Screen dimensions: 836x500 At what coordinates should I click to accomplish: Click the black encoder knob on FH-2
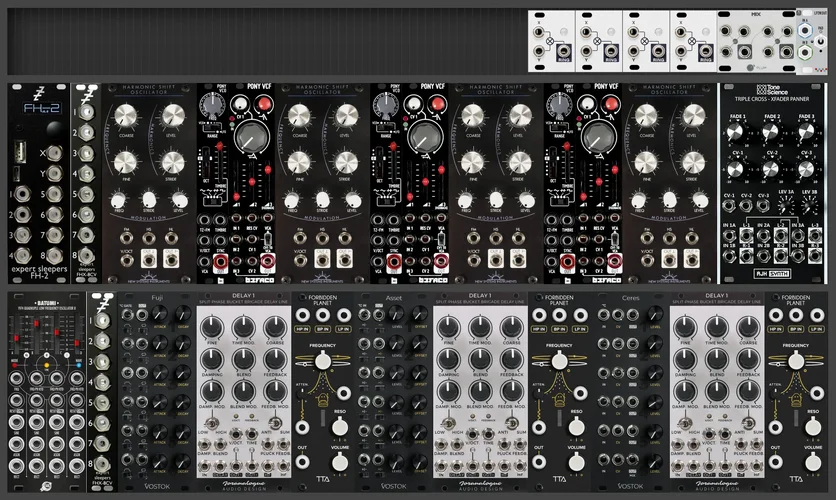[54, 129]
